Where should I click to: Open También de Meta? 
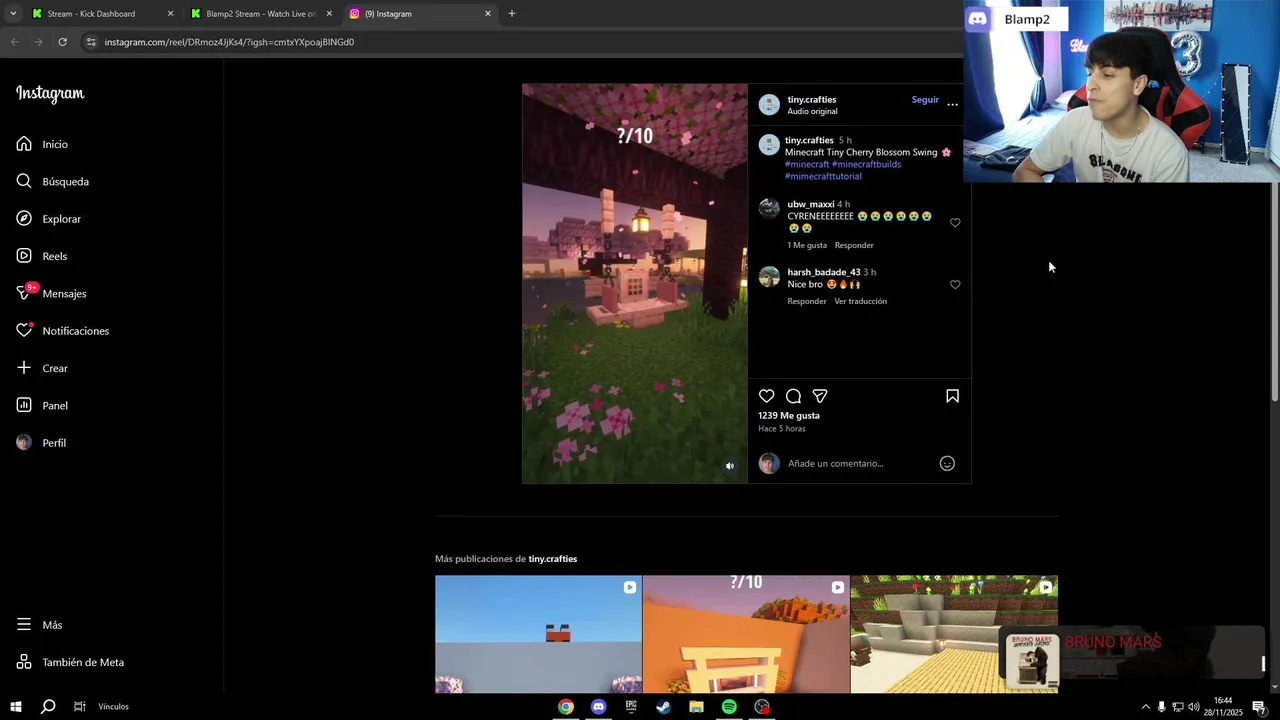point(70,662)
